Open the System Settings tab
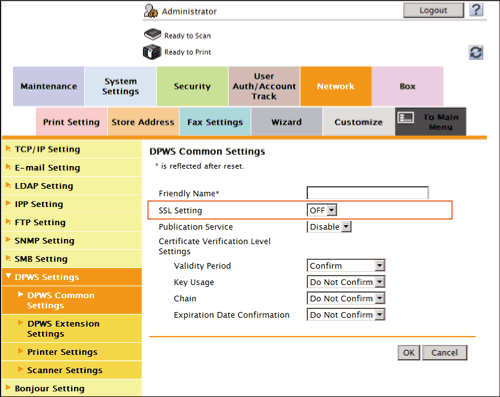 coord(120,86)
